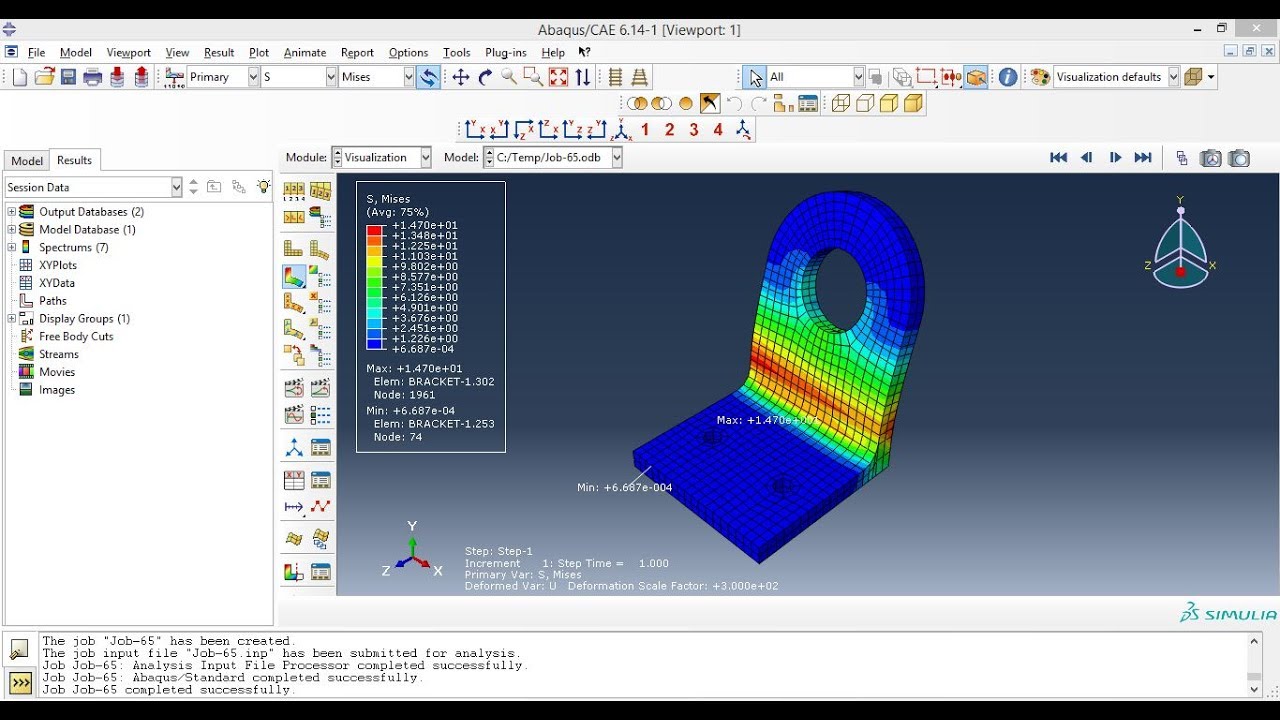1280x720 pixels.
Task: Open the Mises invariant dropdown
Action: point(408,77)
